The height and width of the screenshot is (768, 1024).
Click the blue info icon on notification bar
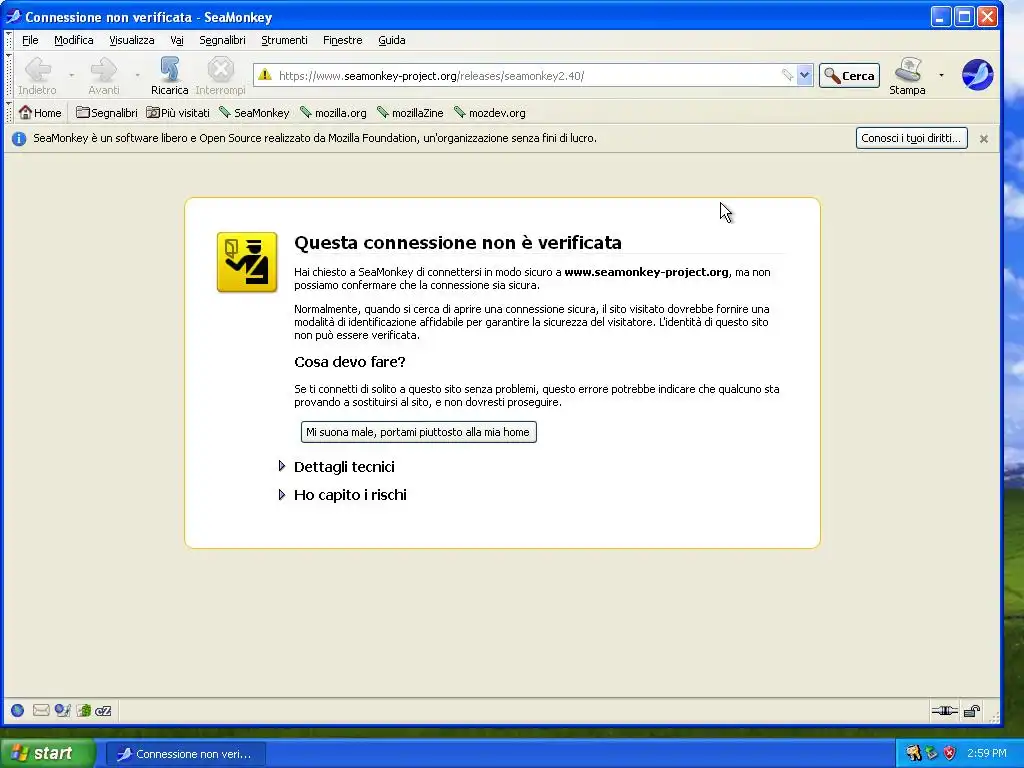pos(19,138)
